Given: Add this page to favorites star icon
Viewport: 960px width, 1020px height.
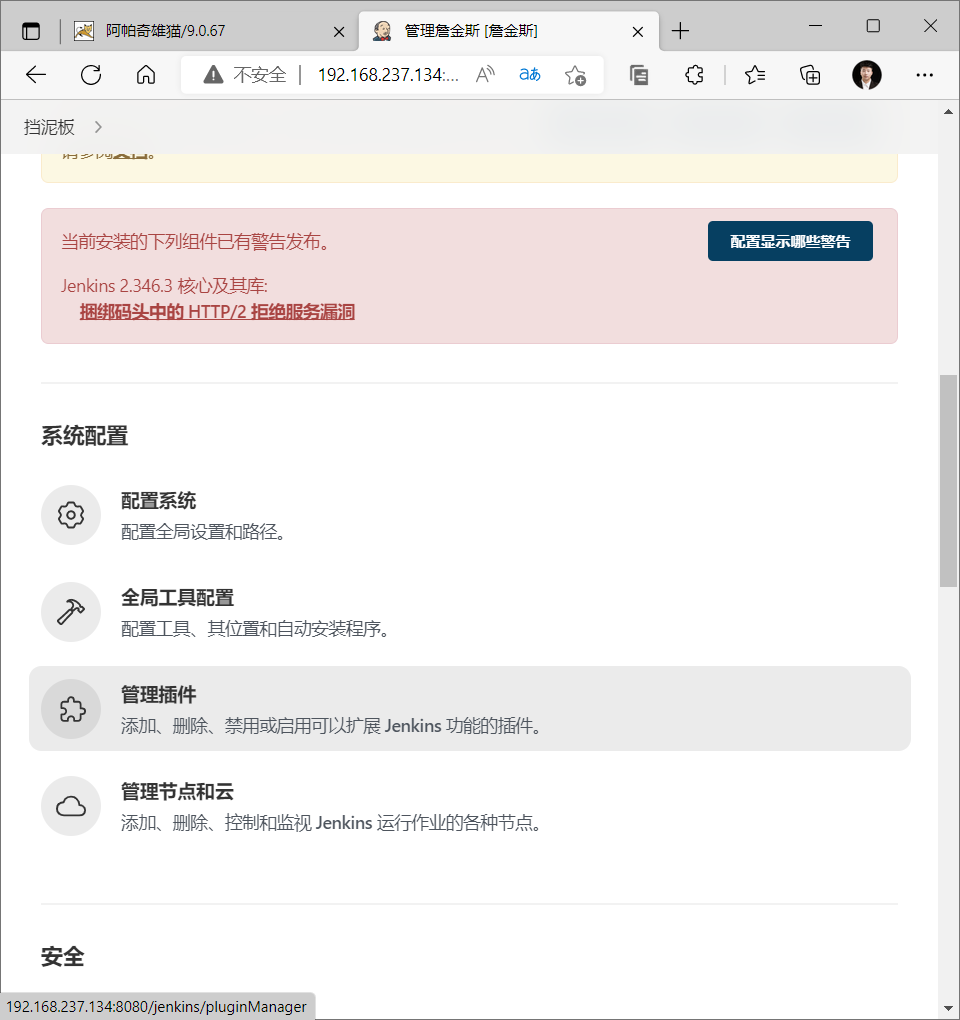Looking at the screenshot, I should click(575, 75).
